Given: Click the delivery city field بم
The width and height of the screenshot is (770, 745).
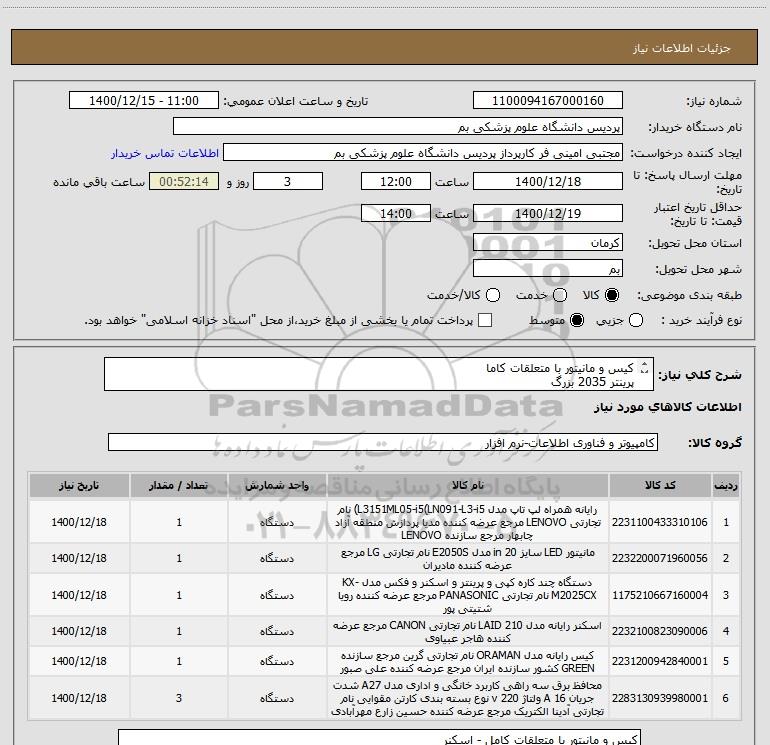Looking at the screenshot, I should coord(548,269).
